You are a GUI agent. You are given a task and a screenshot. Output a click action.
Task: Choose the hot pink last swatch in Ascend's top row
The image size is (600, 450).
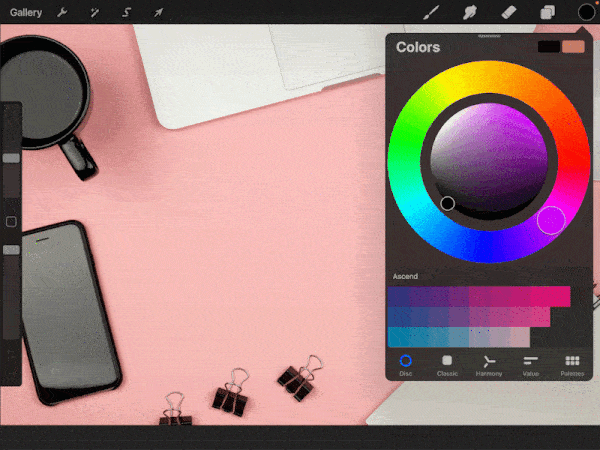tap(560, 297)
